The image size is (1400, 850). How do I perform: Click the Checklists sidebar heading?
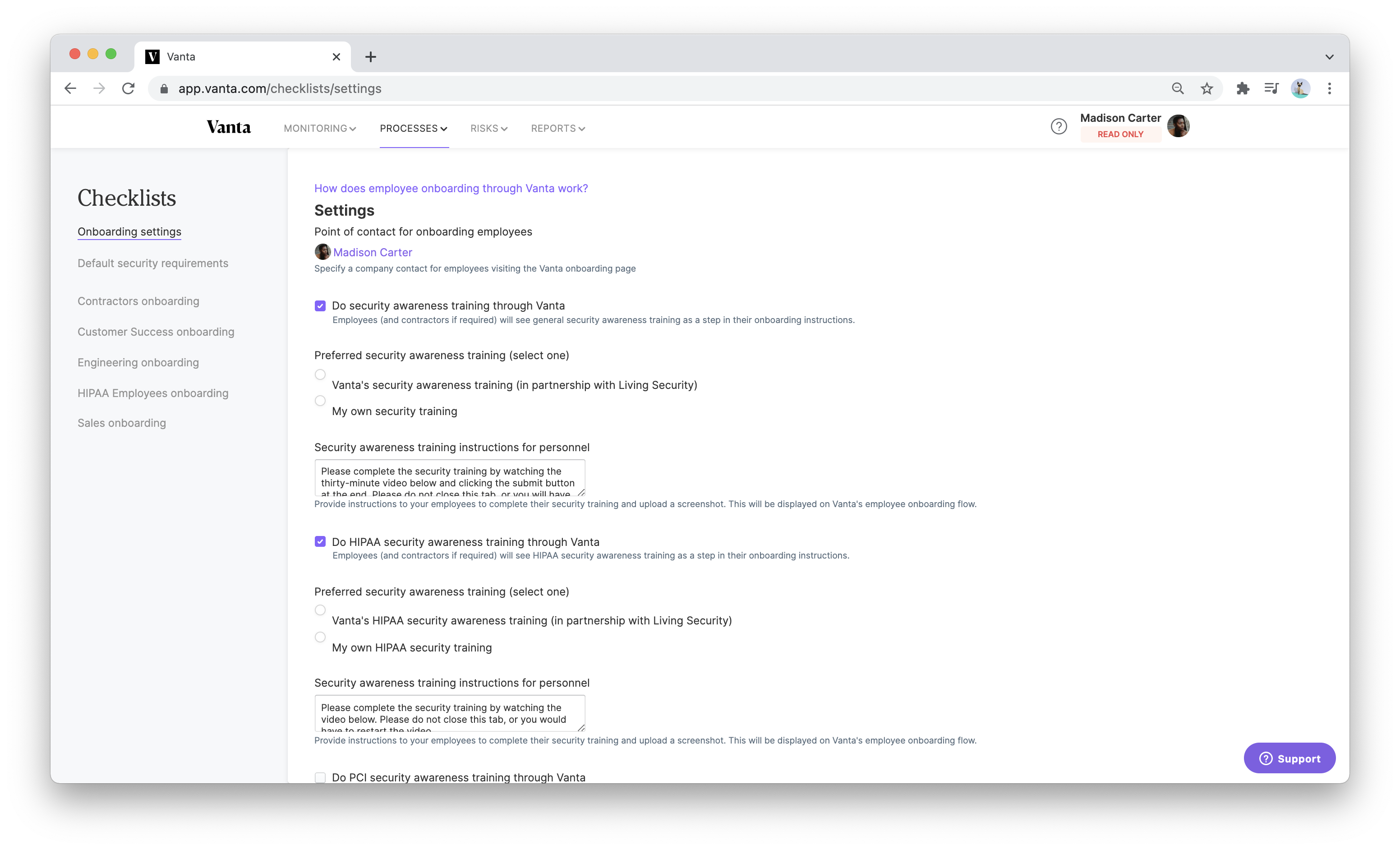tap(127, 199)
